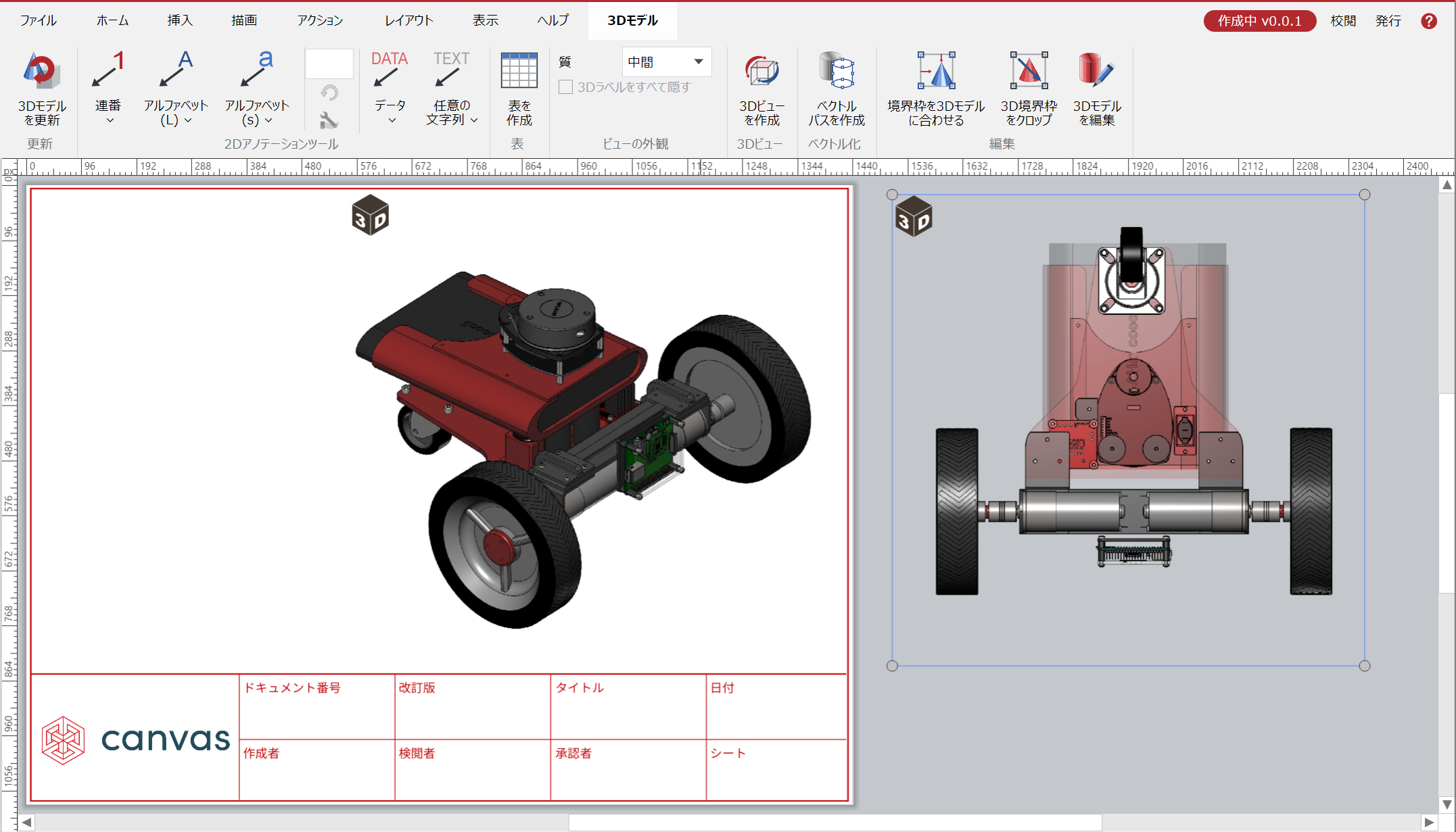Select the 3Dモデル ribbon tab
The image size is (1456, 832).
pos(632,20)
